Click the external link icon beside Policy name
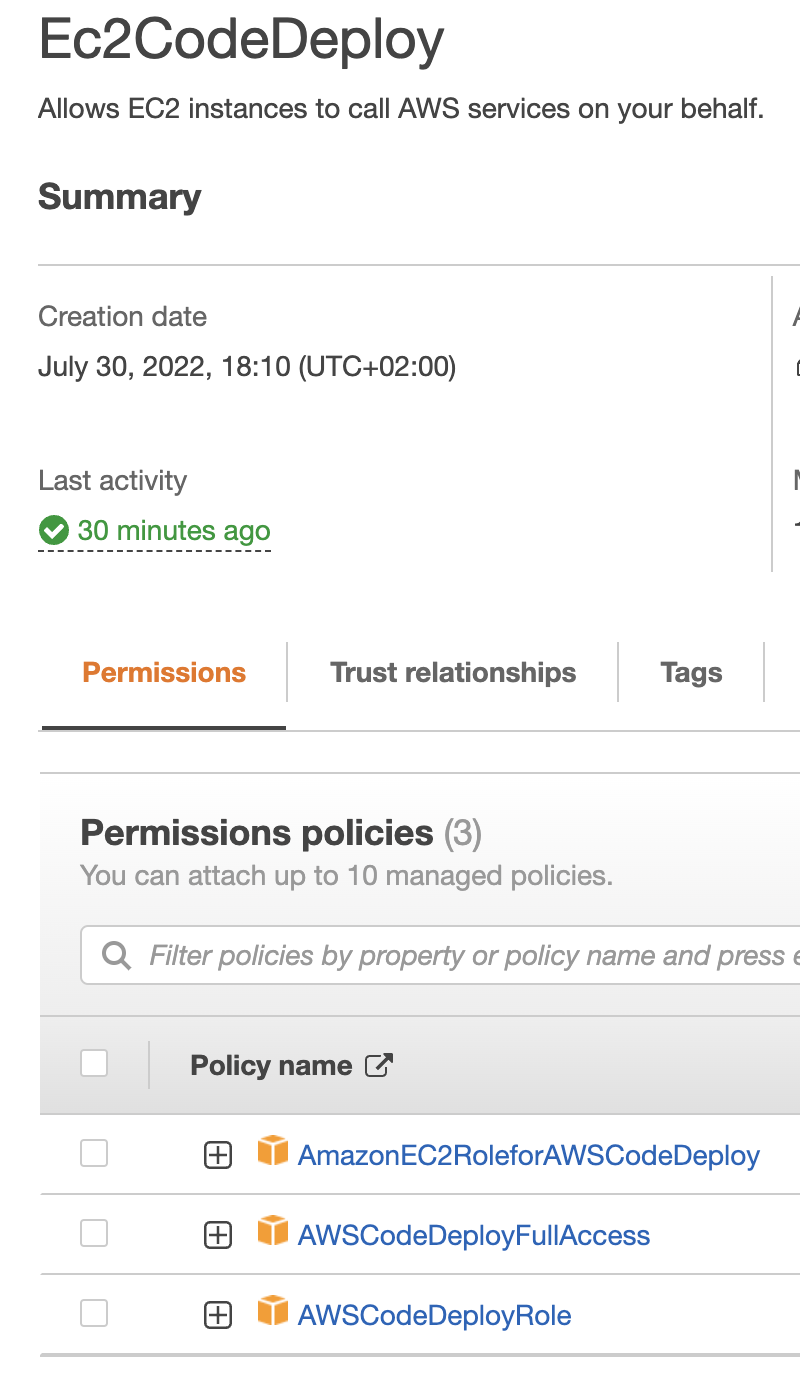The width and height of the screenshot is (800, 1392). click(x=378, y=1066)
